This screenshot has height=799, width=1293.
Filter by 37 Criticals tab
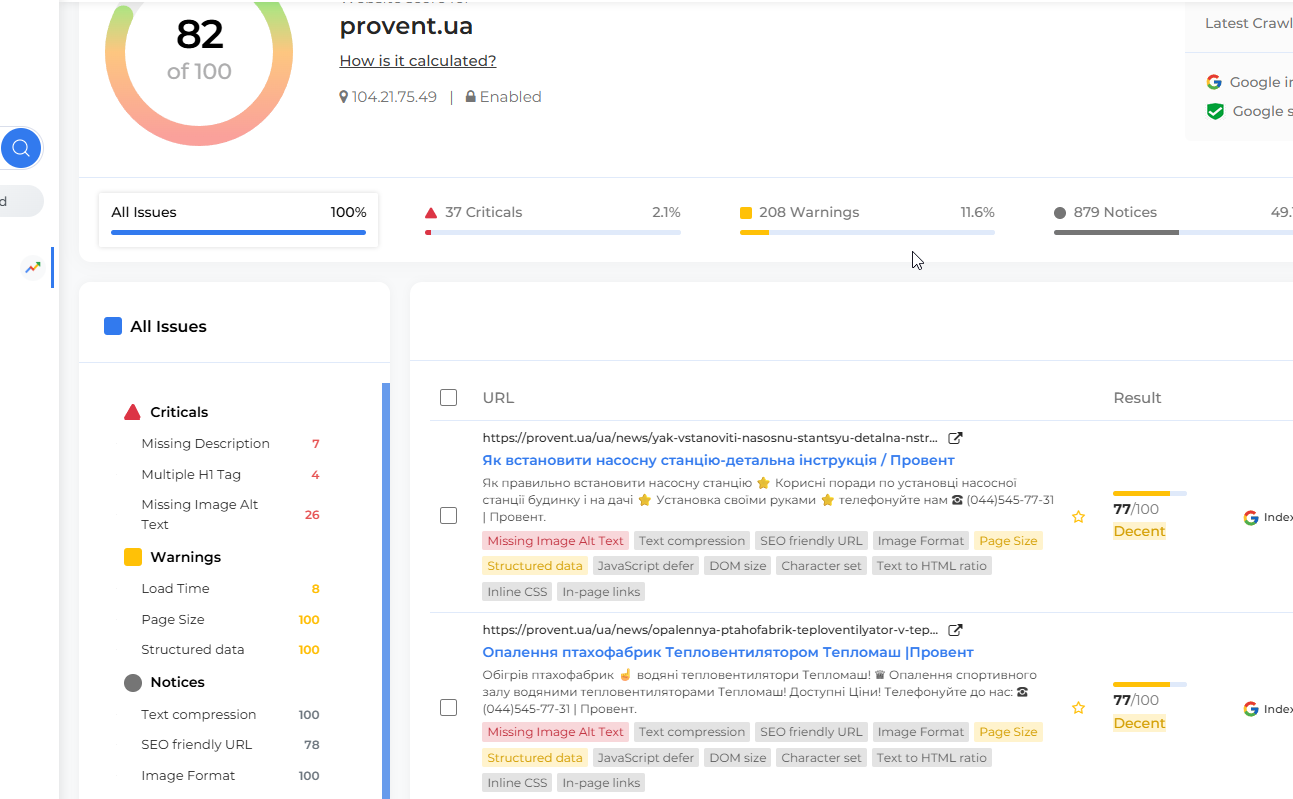553,220
